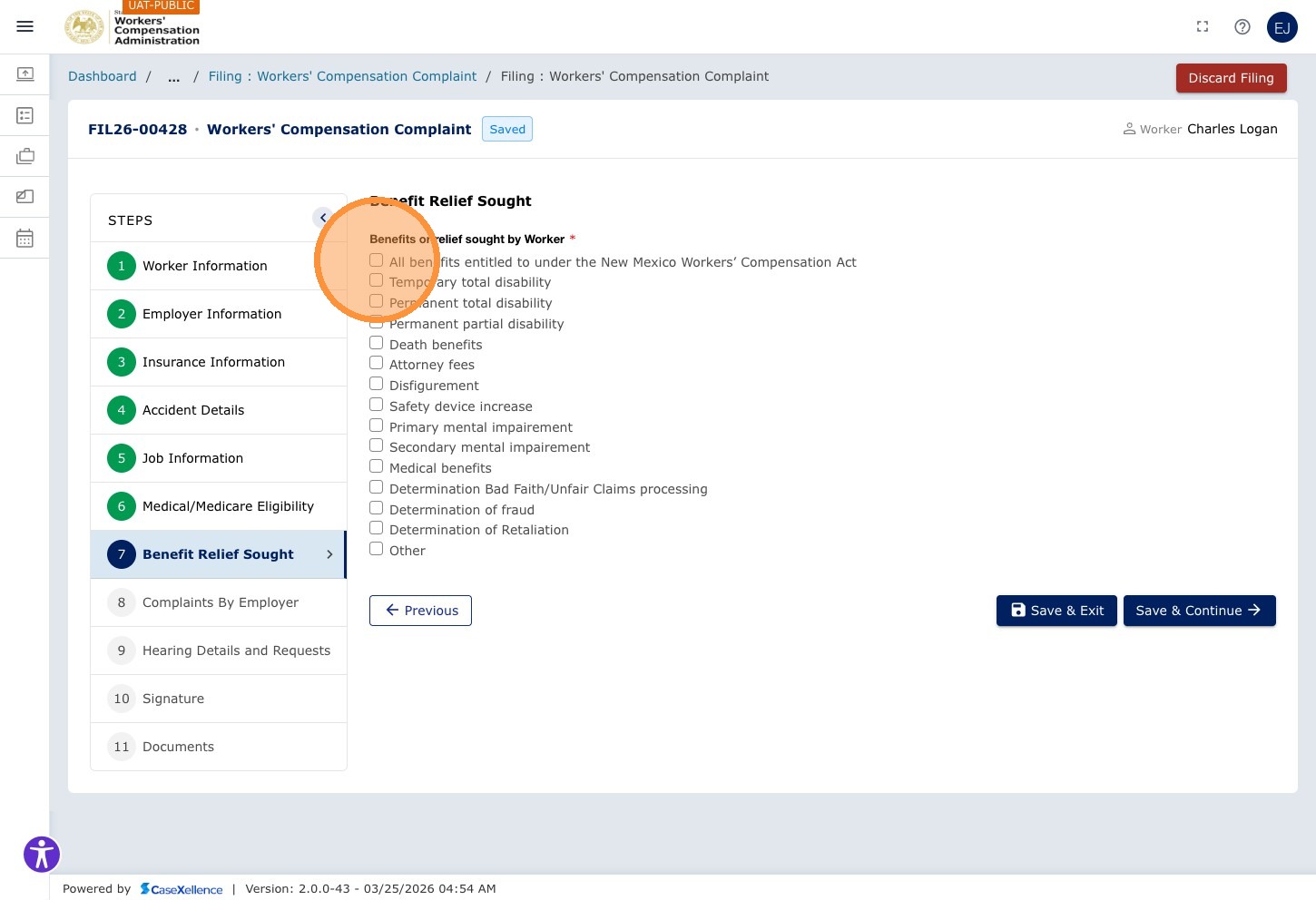Check Determination of Retaliation
Screen dimensions: 1316x900
pyautogui.click(x=376, y=528)
